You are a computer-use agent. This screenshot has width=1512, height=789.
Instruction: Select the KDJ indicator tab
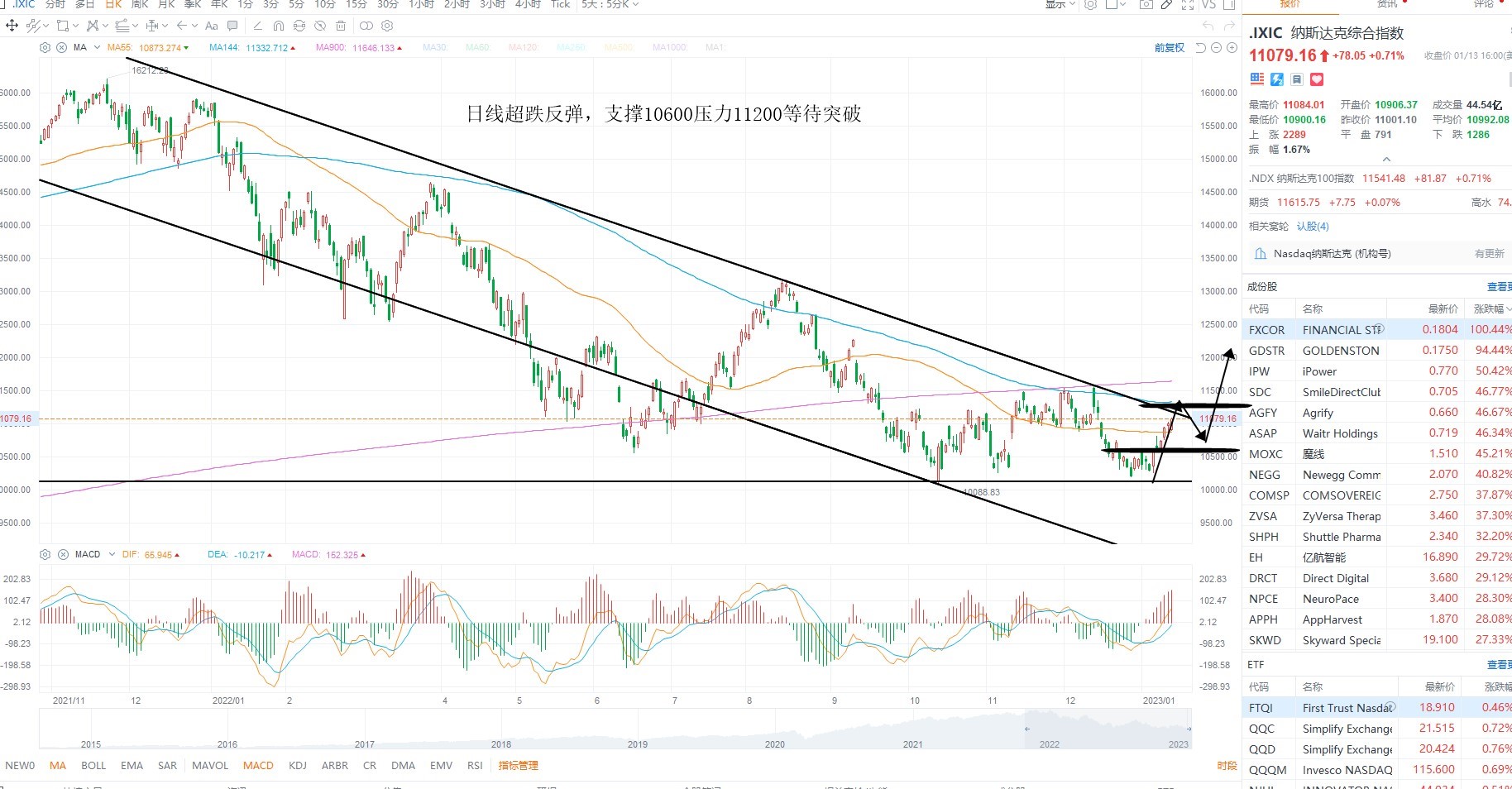[298, 765]
